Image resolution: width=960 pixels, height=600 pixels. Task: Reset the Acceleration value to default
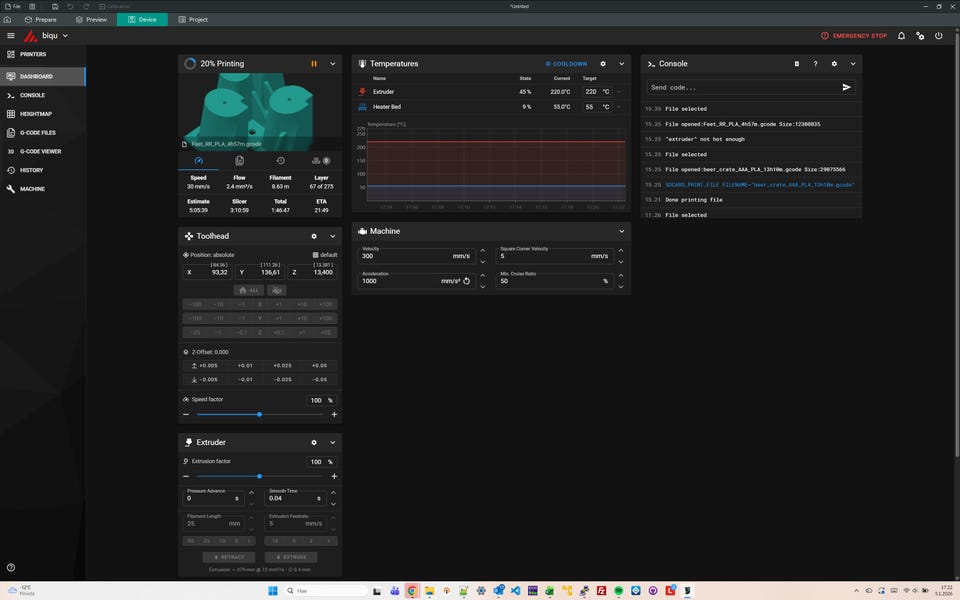pyautogui.click(x=467, y=281)
